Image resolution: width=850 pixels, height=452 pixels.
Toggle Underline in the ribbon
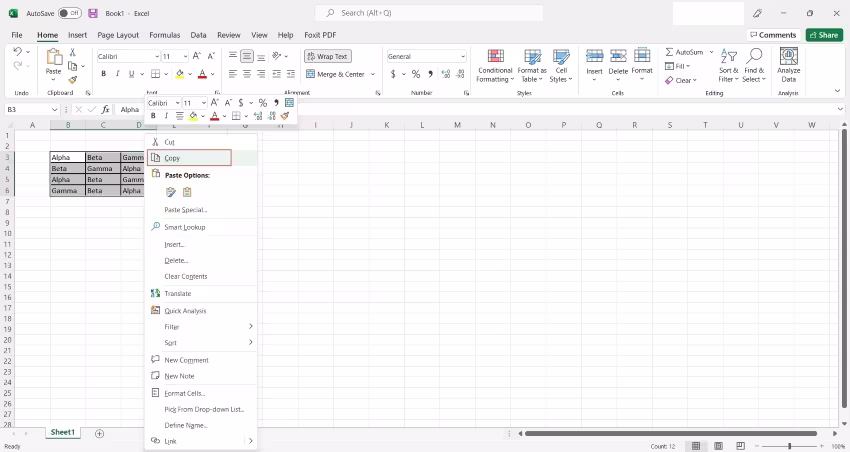(131, 74)
